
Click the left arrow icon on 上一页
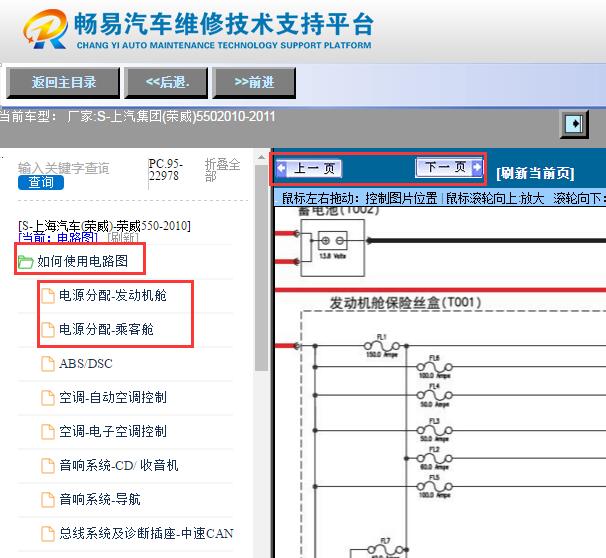point(281,168)
